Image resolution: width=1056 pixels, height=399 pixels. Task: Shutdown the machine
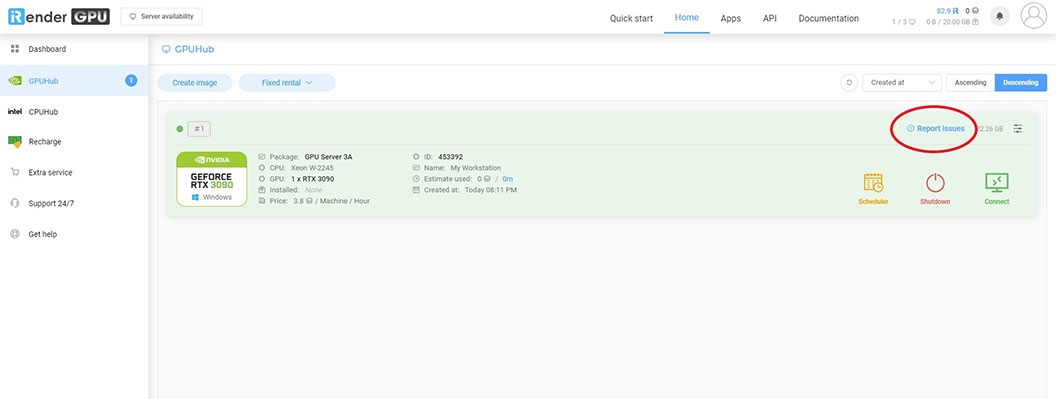point(935,189)
